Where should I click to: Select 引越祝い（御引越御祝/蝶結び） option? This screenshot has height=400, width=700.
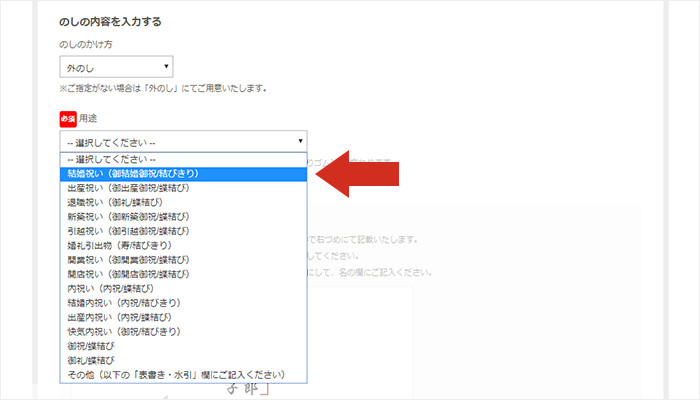click(x=183, y=231)
